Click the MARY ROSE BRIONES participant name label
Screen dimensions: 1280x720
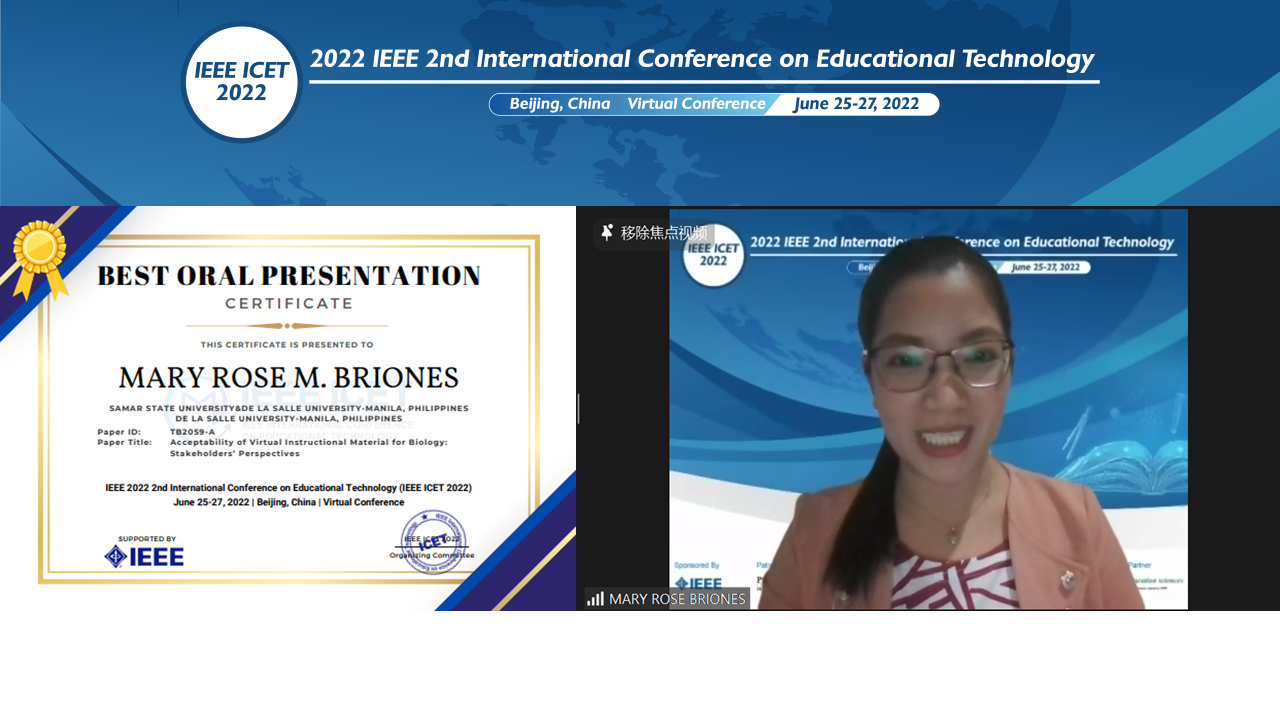click(x=677, y=599)
